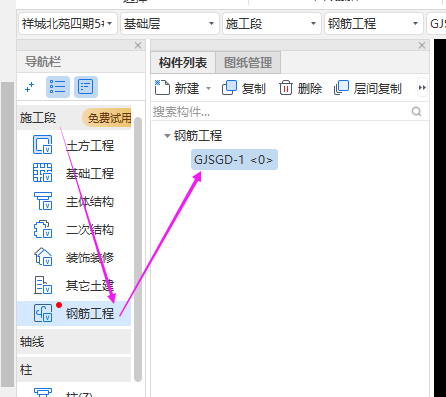Open the 基础层 floor dropdown
Screen dimensions: 446x397
pos(170,24)
